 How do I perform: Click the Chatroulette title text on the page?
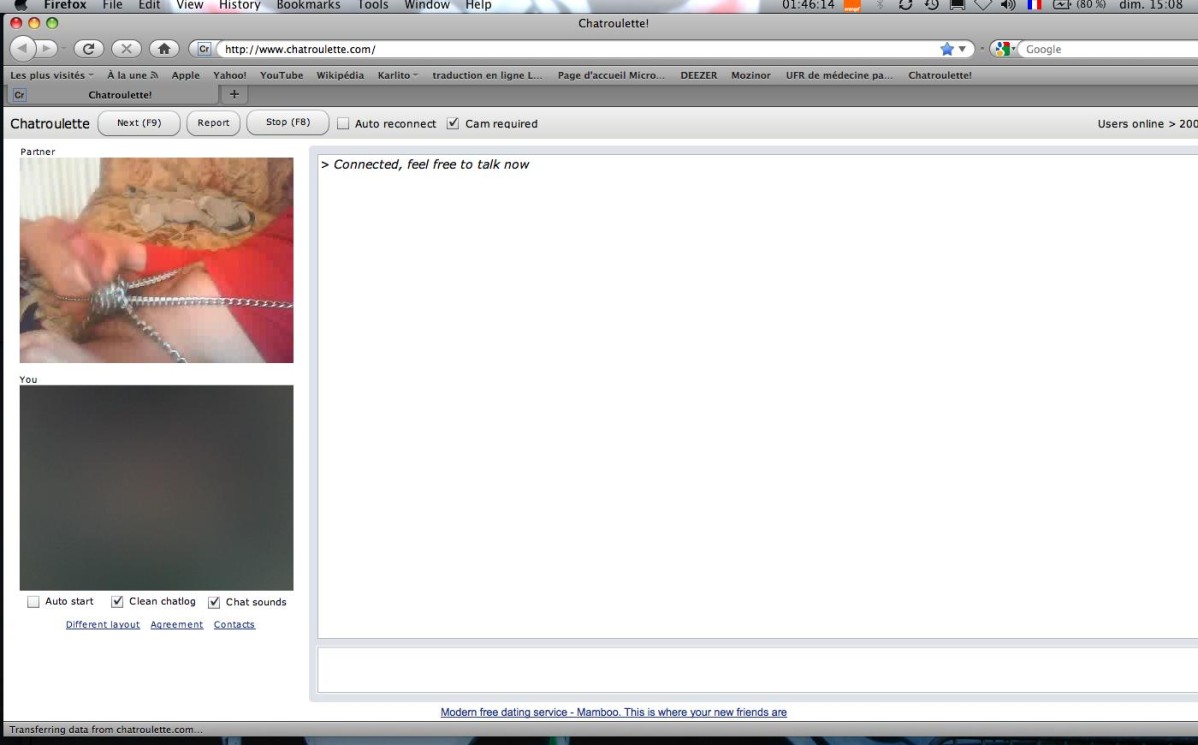click(50, 124)
